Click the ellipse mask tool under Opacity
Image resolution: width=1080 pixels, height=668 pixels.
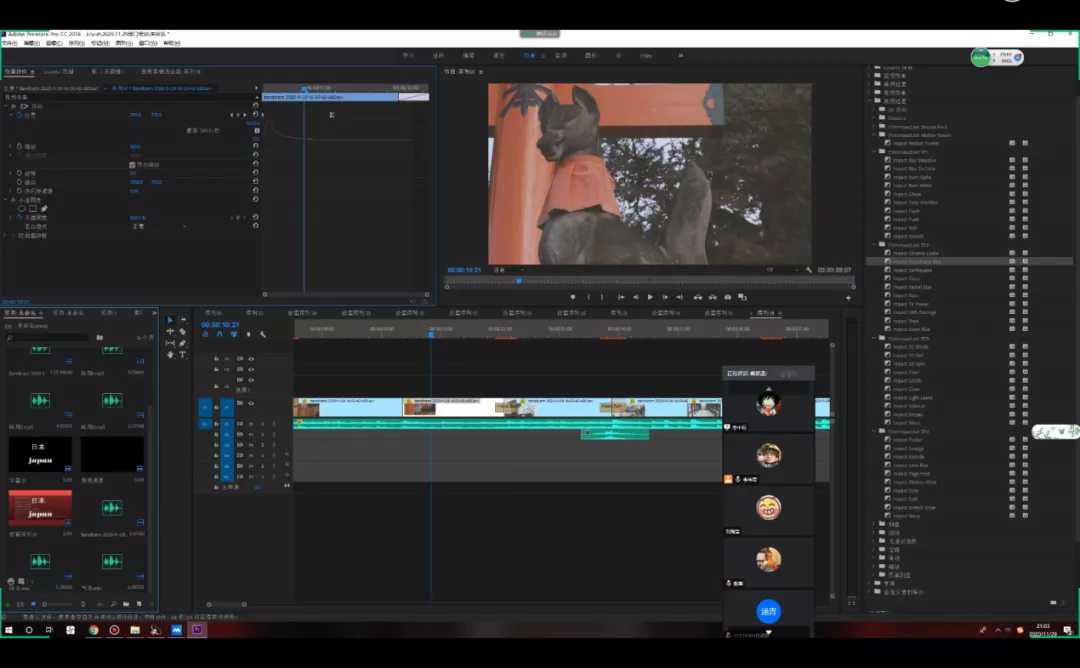20,208
